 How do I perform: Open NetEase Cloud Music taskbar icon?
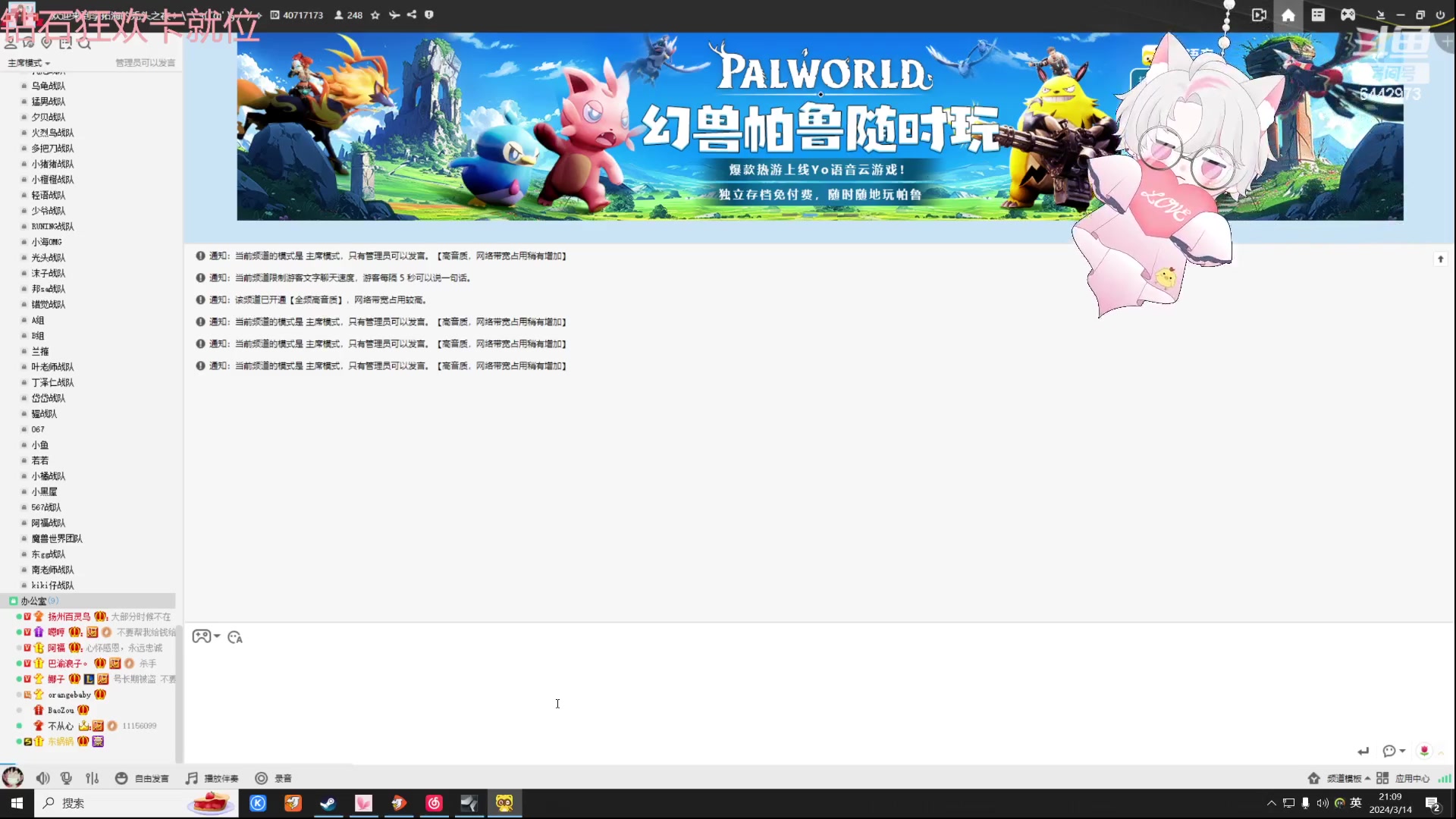434,803
